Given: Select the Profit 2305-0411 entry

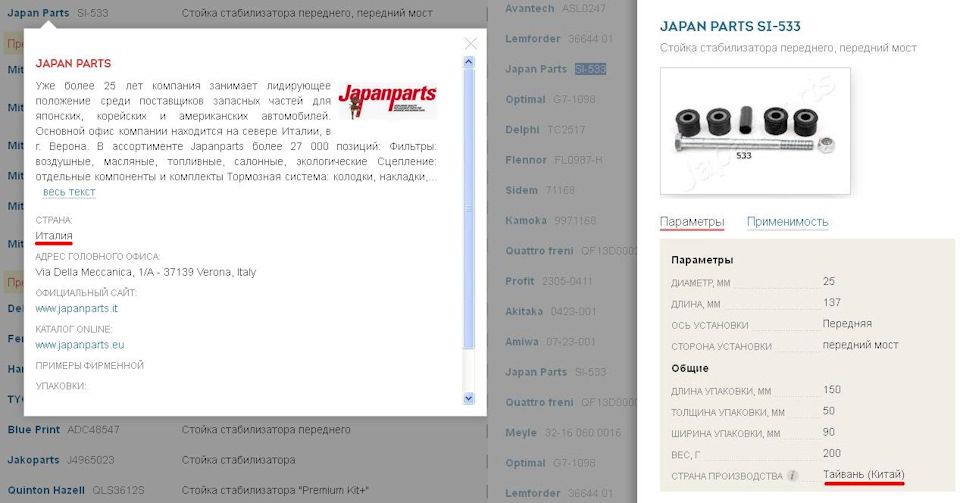Looking at the screenshot, I should point(549,281).
